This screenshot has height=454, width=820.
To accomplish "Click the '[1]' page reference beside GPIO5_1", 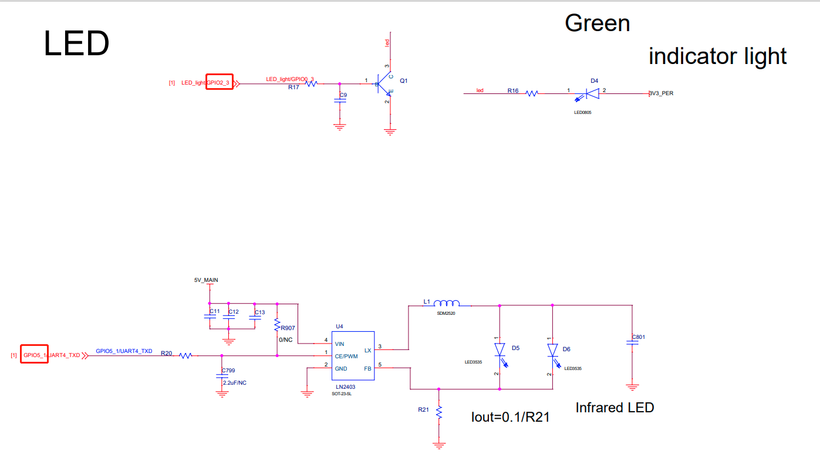I will pyautogui.click(x=14, y=355).
